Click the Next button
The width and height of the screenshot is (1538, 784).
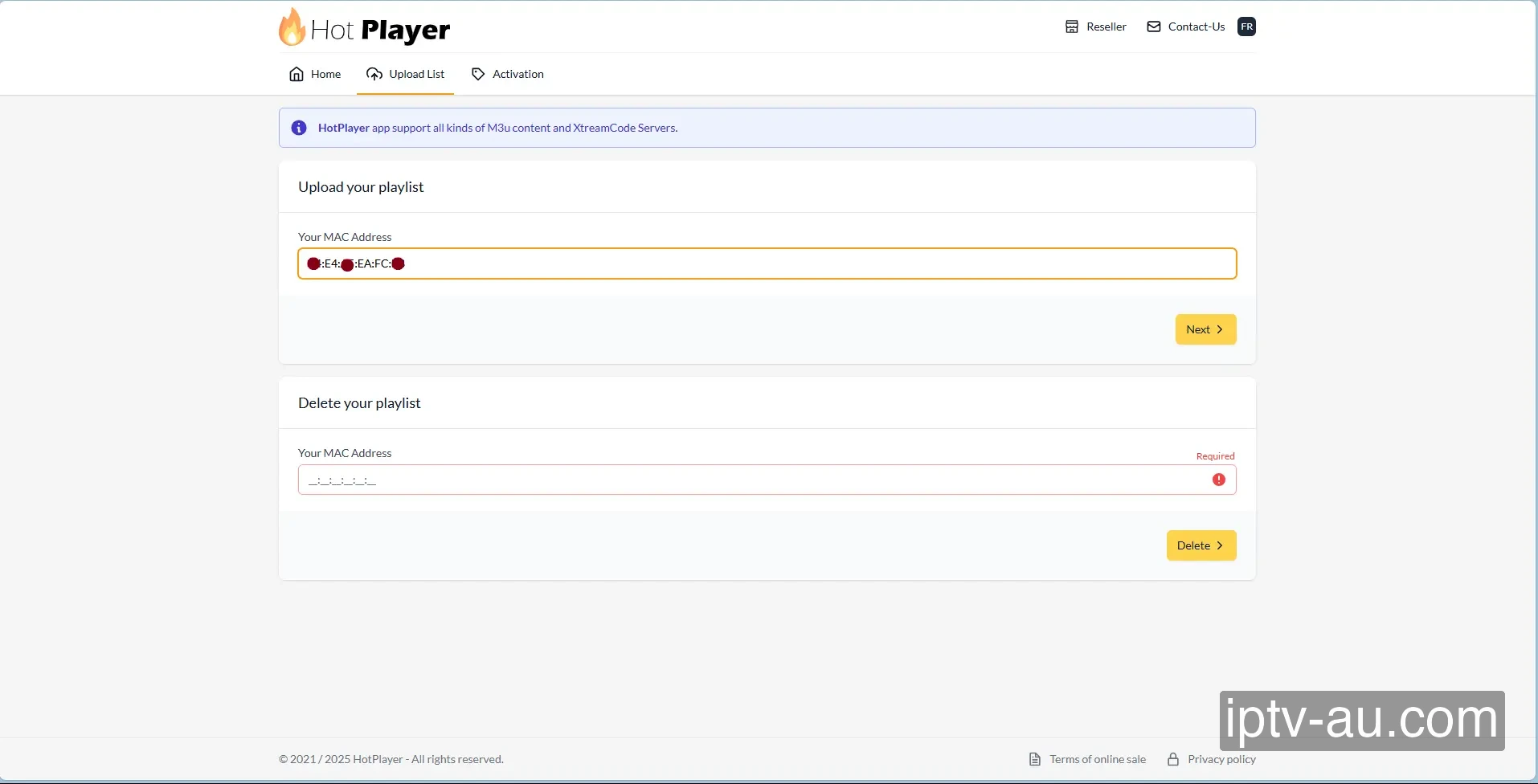click(x=1205, y=329)
